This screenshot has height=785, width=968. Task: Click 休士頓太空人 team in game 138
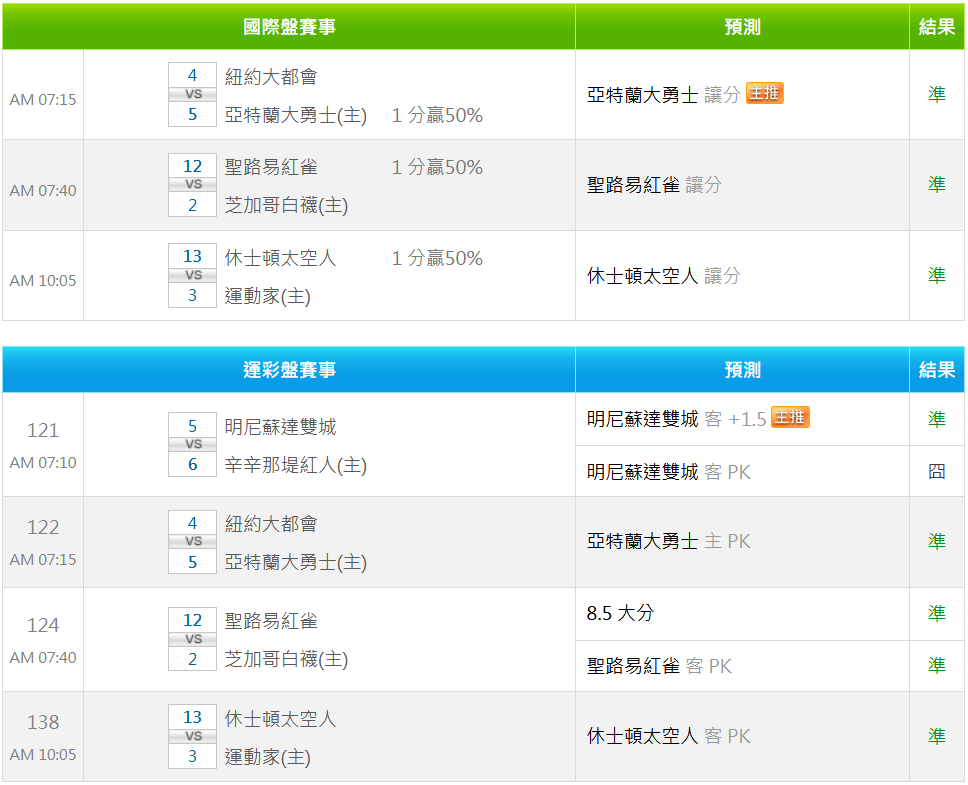tap(280, 718)
